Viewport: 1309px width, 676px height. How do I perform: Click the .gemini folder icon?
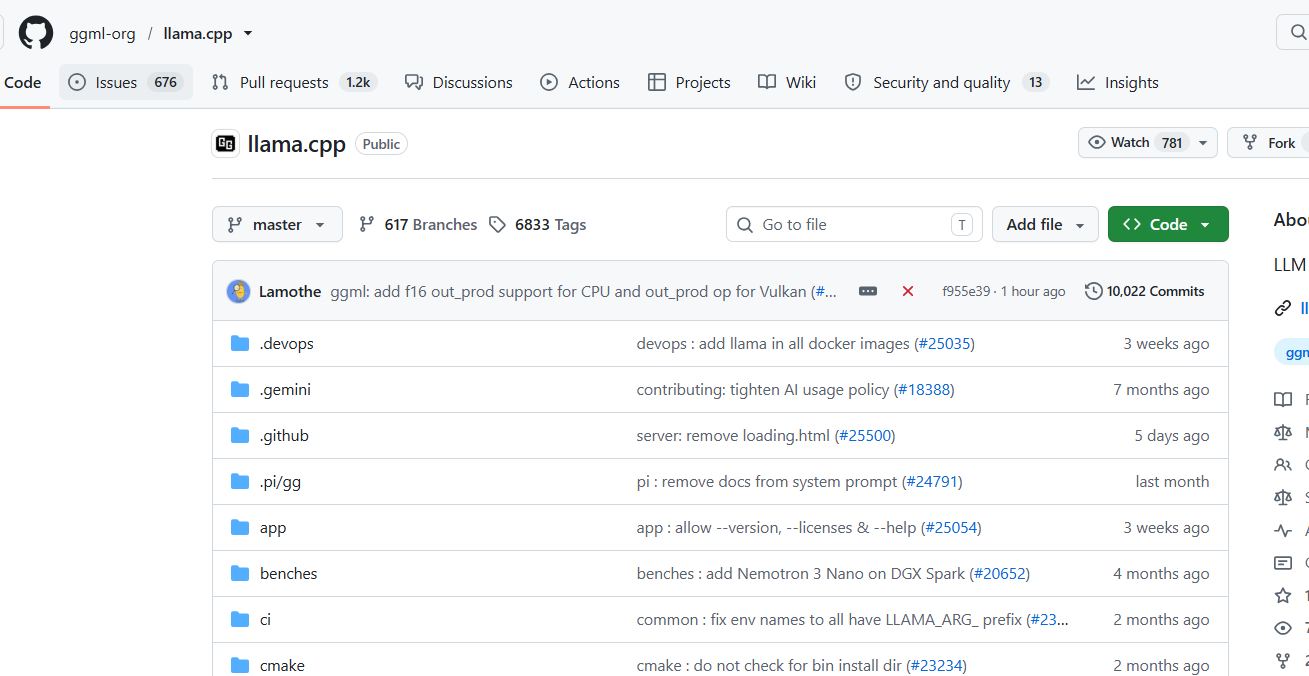coord(240,389)
